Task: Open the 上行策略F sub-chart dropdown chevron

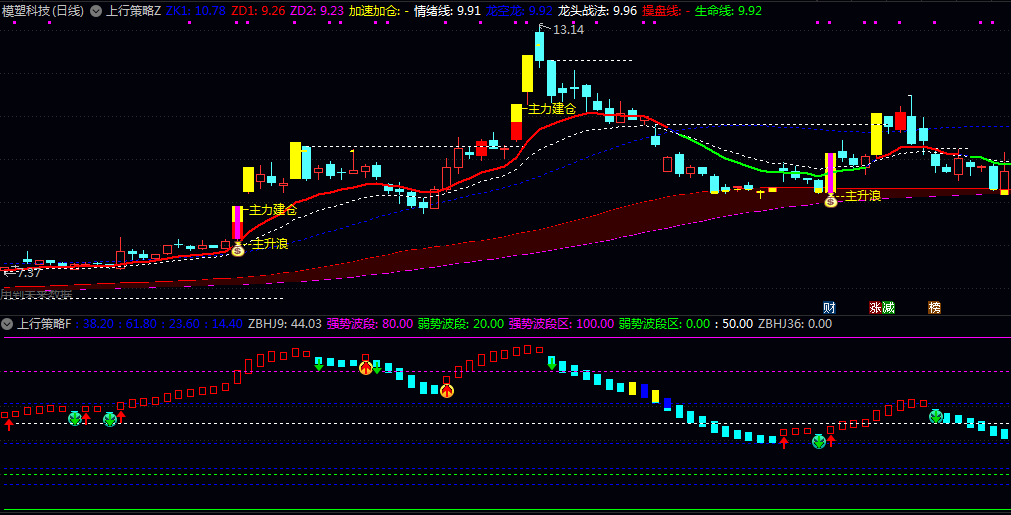Action: 7,324
